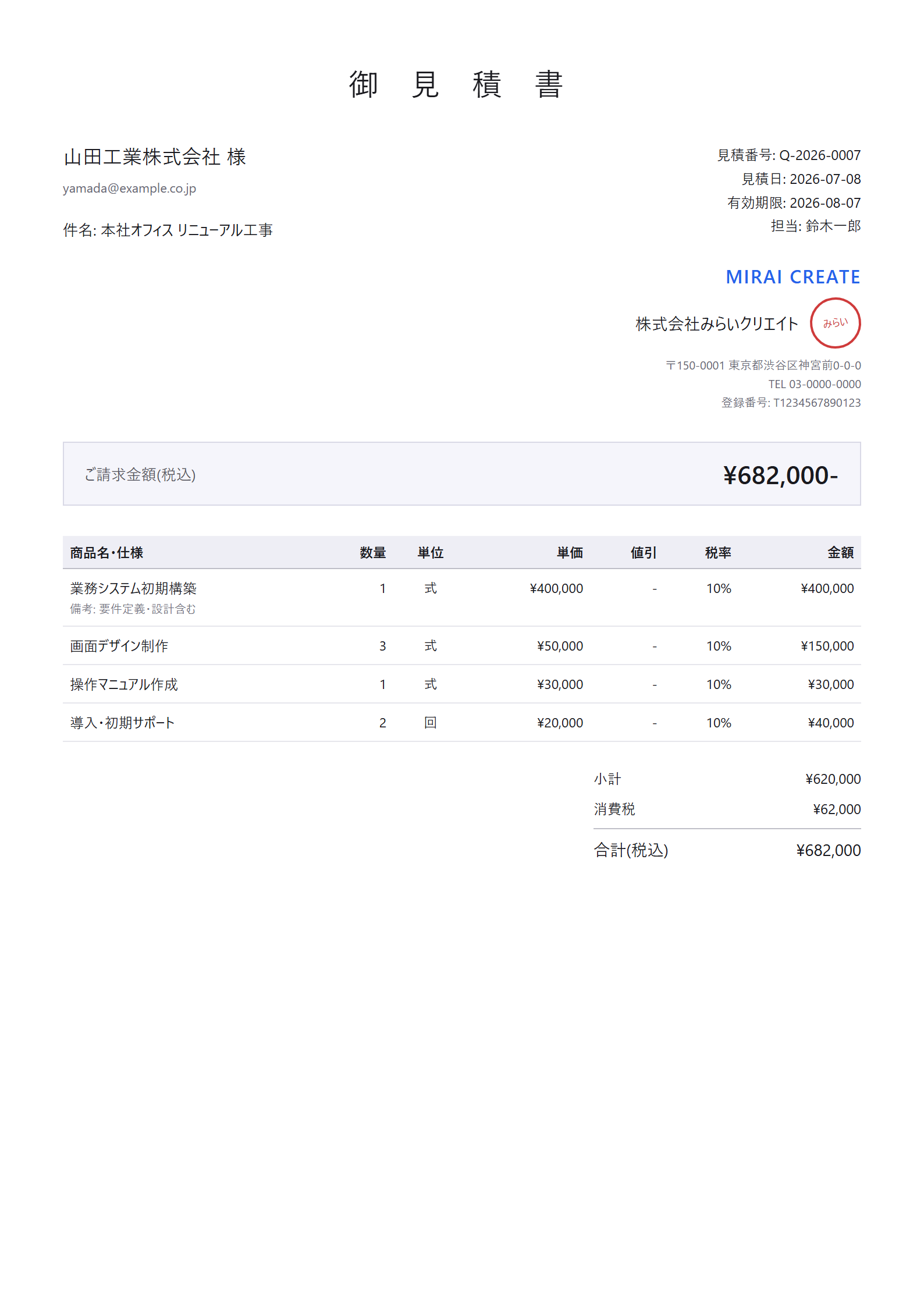Click the 税率 column header
Viewport: 924px width, 1307px height.
(718, 553)
